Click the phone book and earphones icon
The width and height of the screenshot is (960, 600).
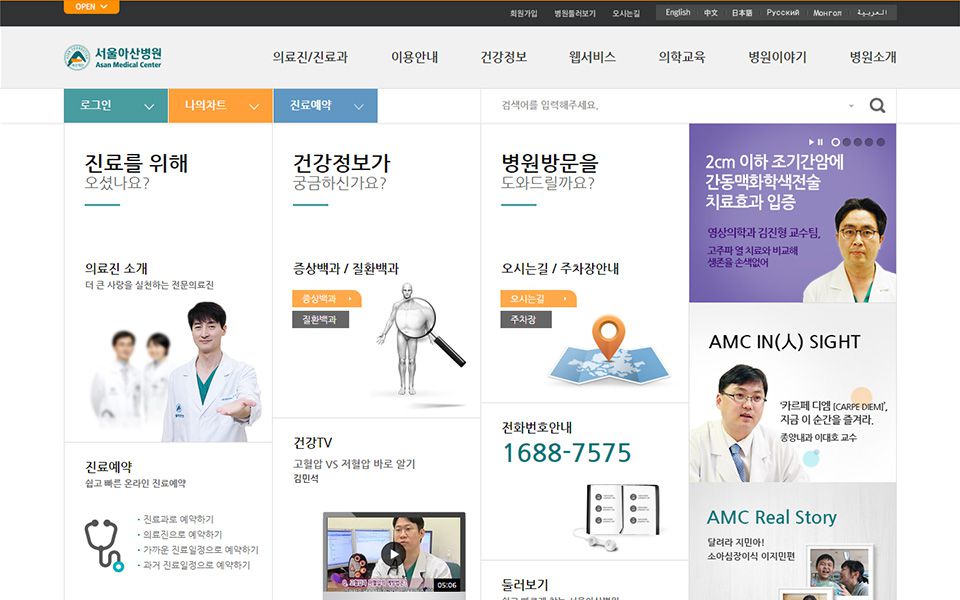(x=620, y=512)
